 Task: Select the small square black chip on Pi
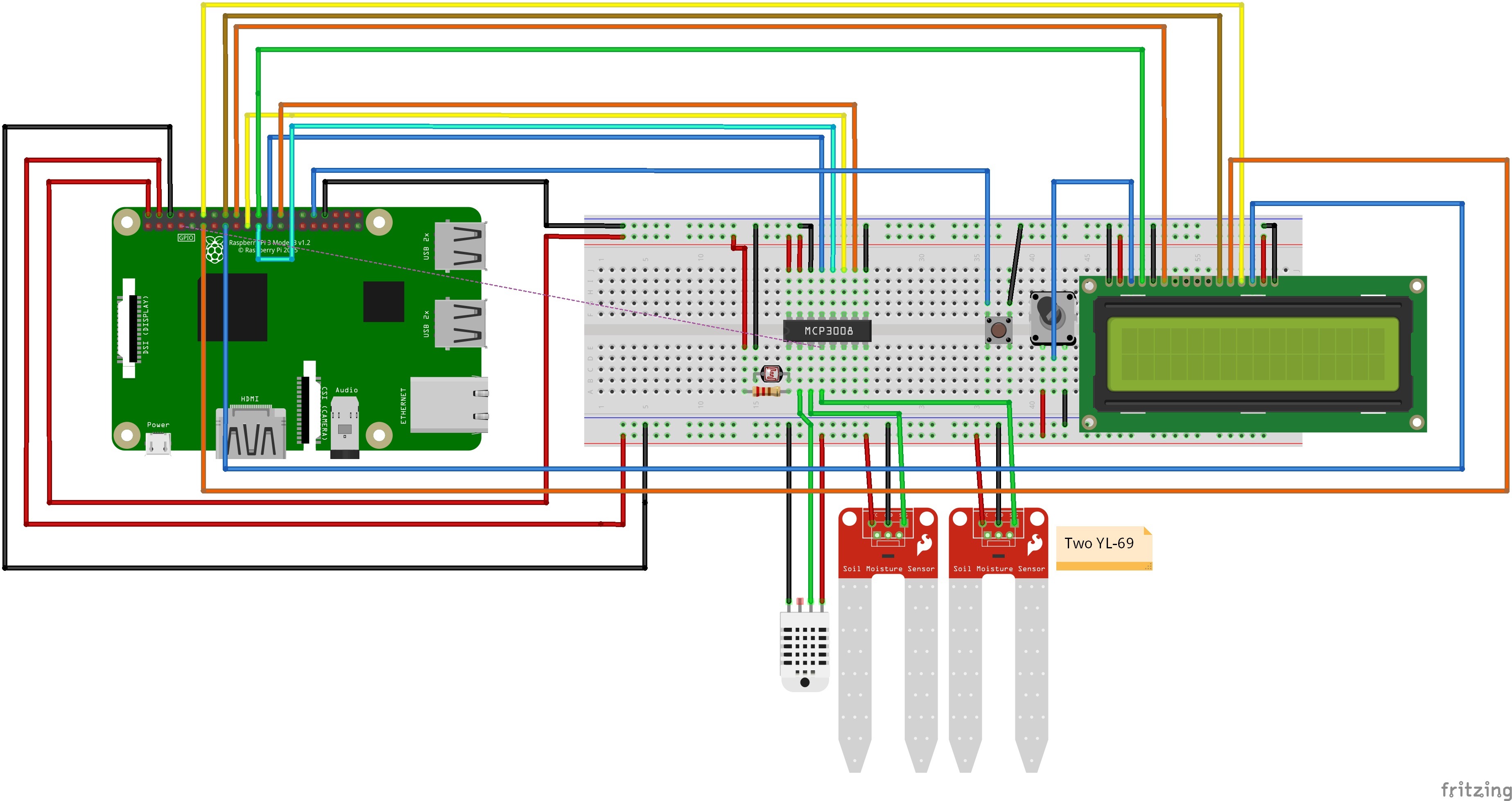384,302
